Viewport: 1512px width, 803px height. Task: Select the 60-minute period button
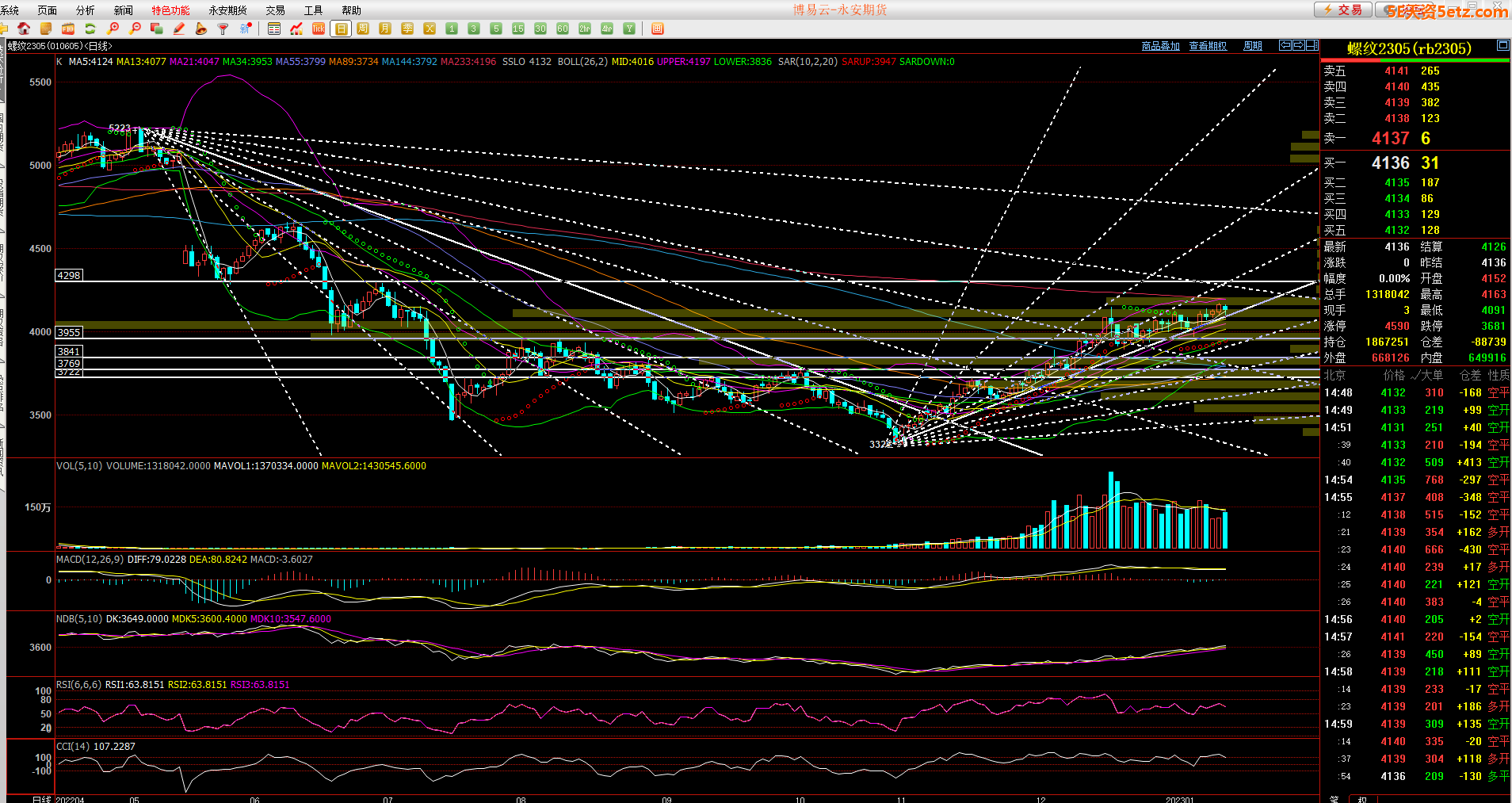pyautogui.click(x=563, y=29)
